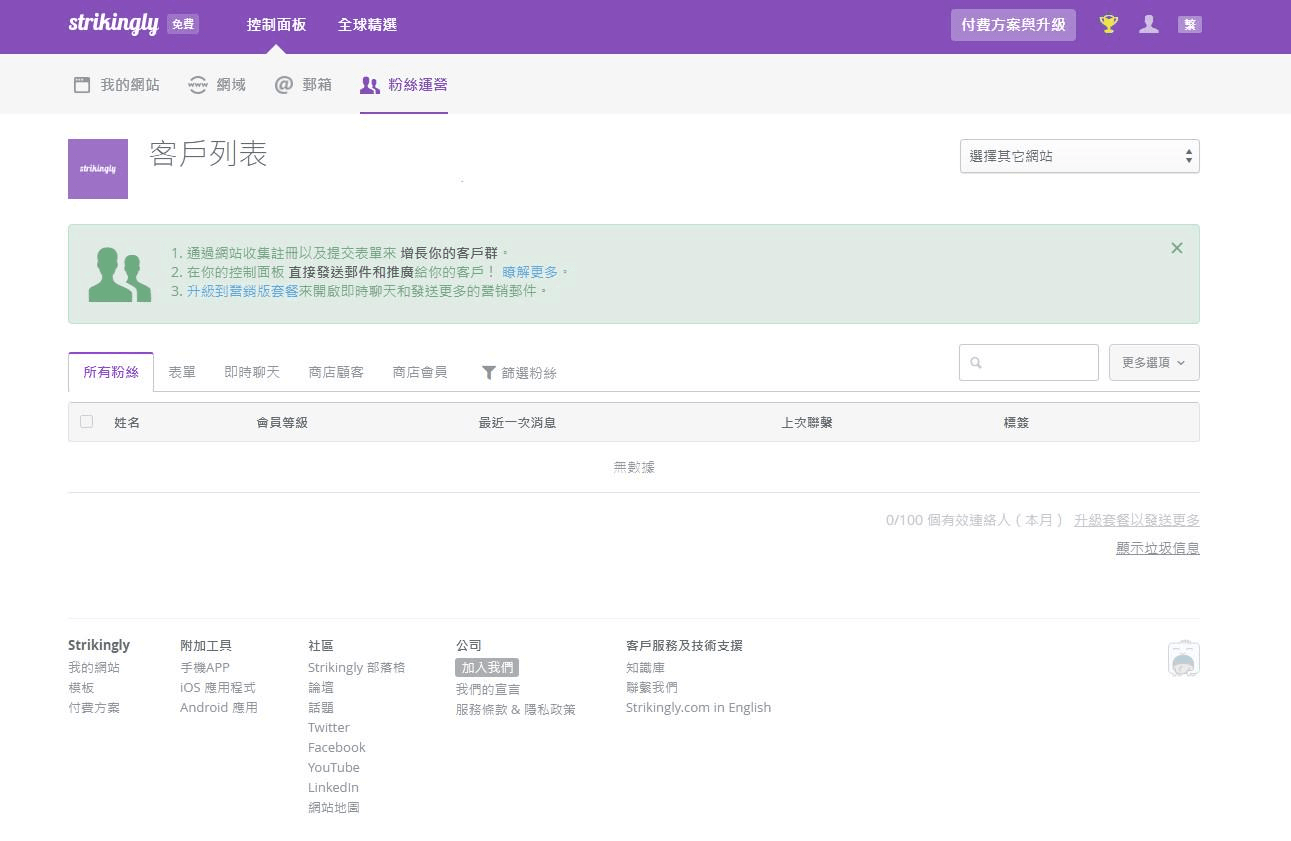Image resolution: width=1291 pixels, height=841 pixels.
Task: Dismiss the green tips banner
Action: pyautogui.click(x=1177, y=248)
